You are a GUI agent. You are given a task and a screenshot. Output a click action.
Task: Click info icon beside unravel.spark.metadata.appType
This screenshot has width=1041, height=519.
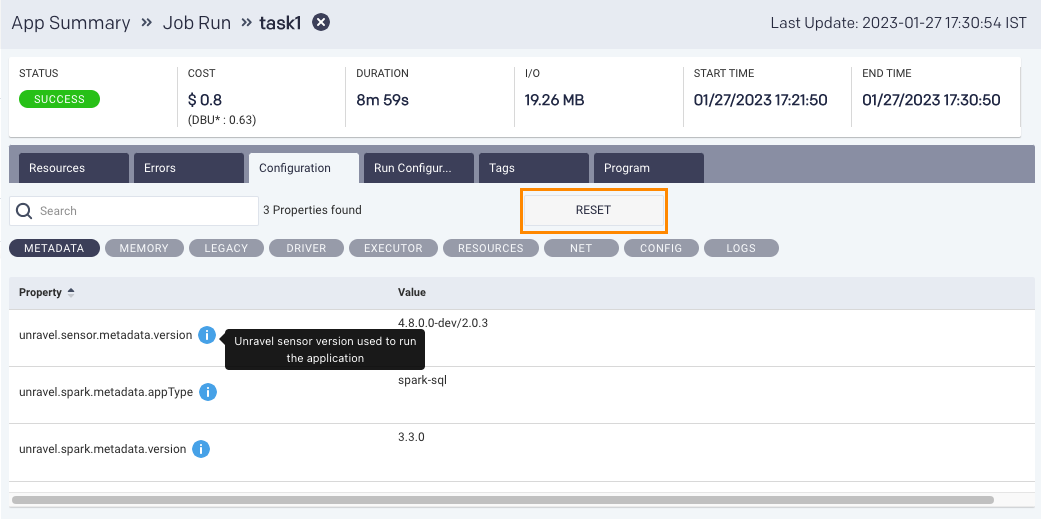(x=208, y=392)
